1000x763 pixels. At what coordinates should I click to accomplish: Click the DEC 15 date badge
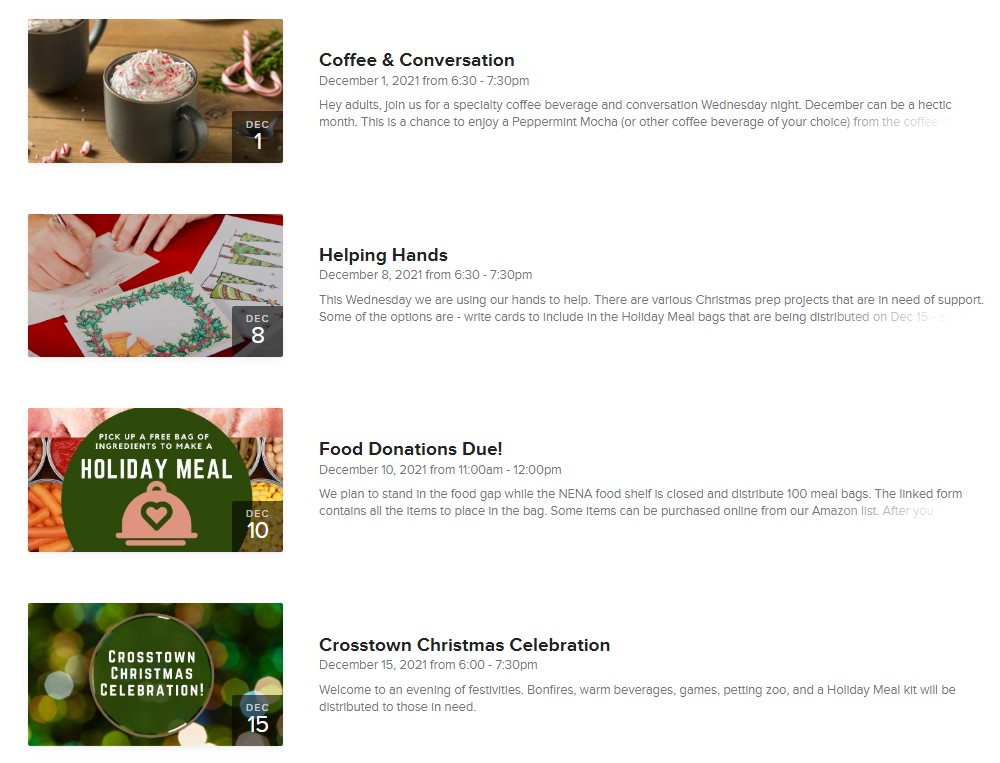(258, 720)
